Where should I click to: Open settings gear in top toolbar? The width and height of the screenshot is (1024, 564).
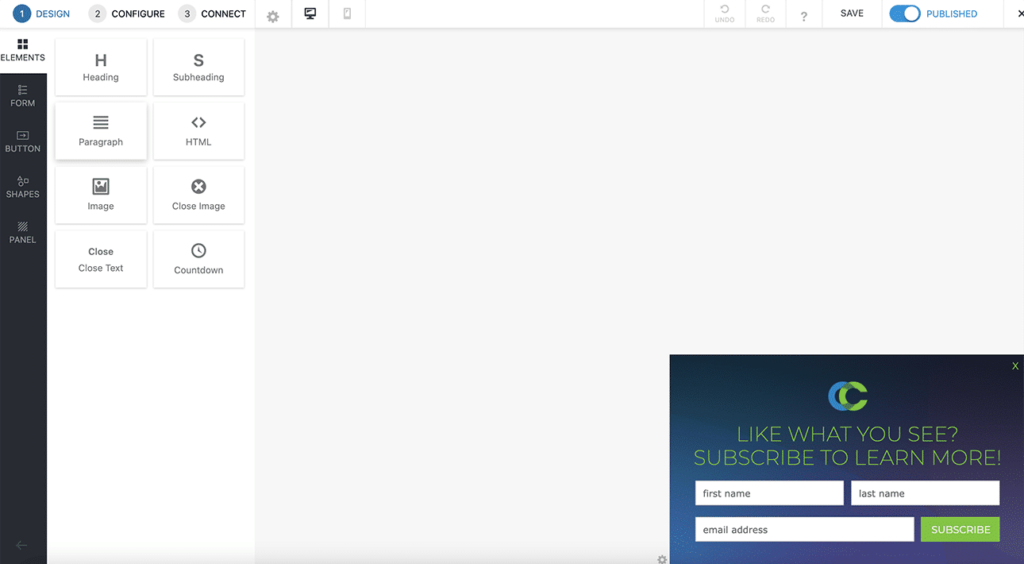pyautogui.click(x=273, y=16)
